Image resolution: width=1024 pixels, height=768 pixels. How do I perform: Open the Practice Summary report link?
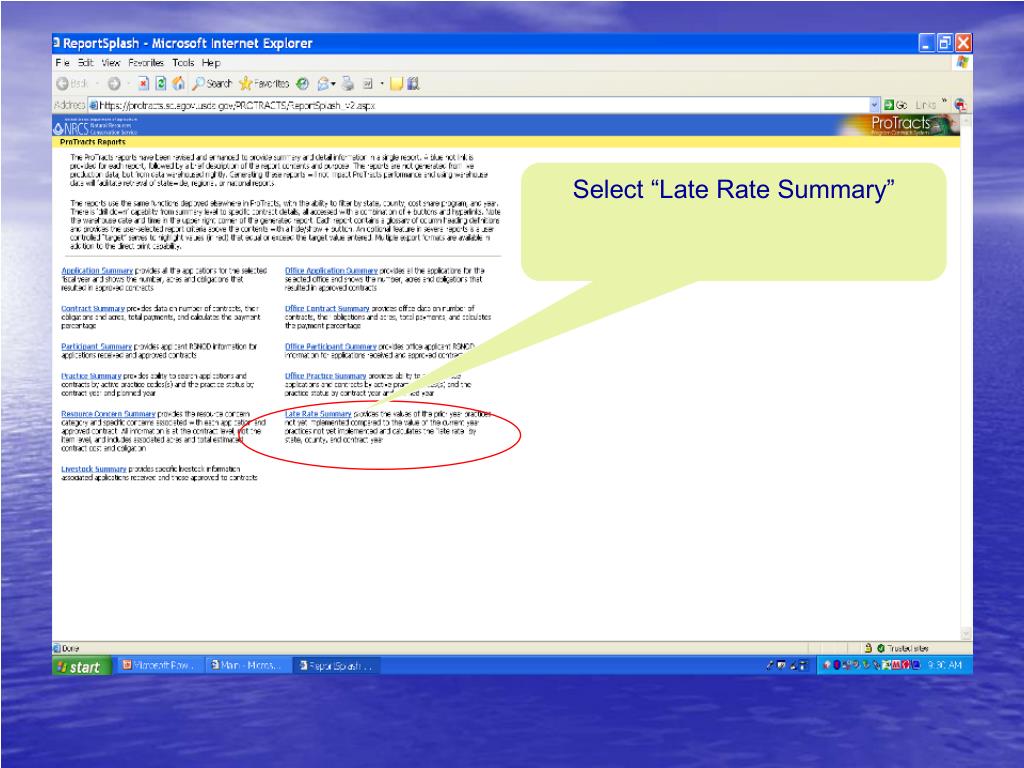(91, 376)
